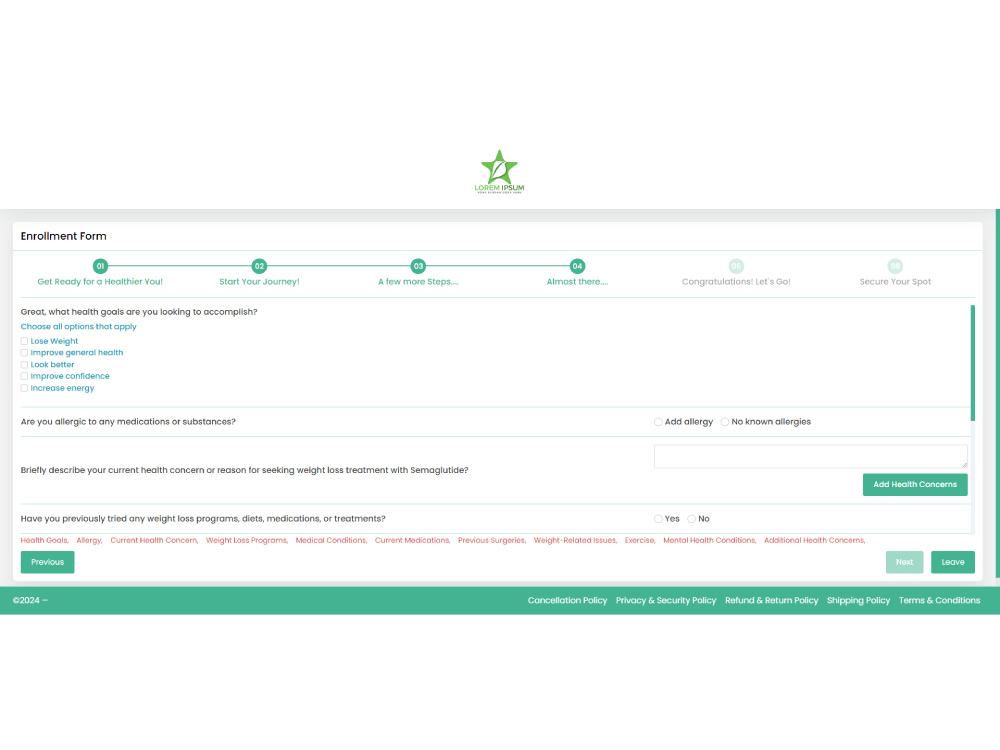The width and height of the screenshot is (1000, 750).
Task: Click the Semaglutide health concern question text
Action: tap(244, 470)
